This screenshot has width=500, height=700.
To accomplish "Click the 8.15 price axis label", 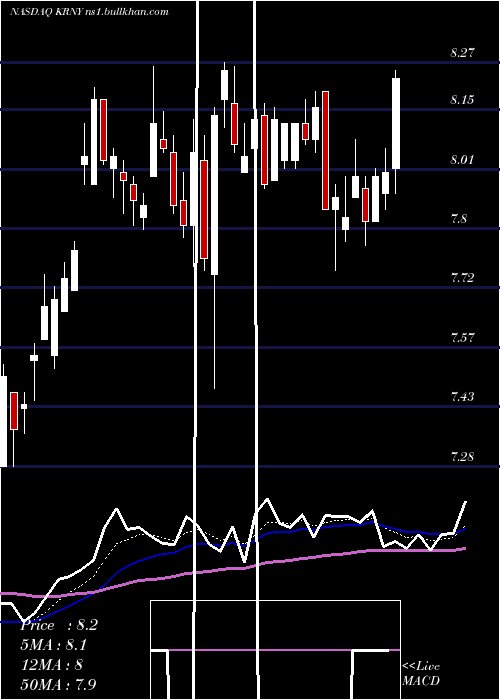I will pyautogui.click(x=462, y=100).
